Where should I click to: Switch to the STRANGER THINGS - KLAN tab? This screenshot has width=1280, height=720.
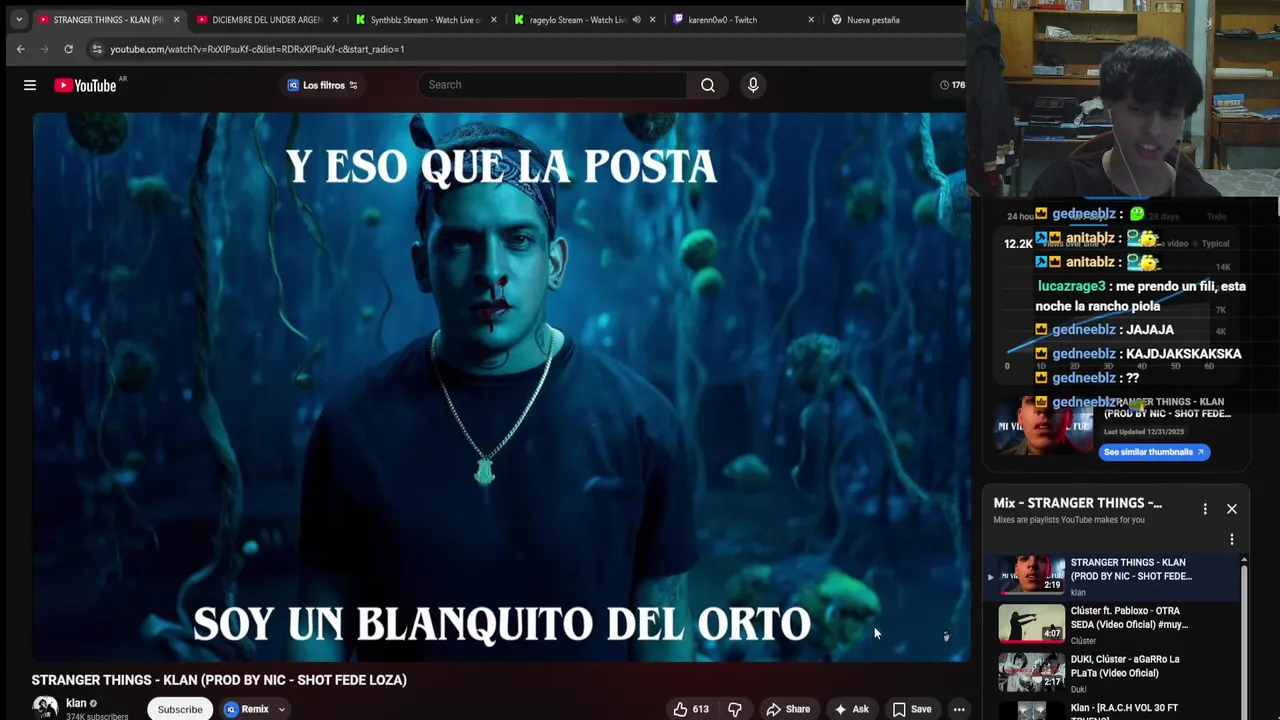pyautogui.click(x=108, y=20)
